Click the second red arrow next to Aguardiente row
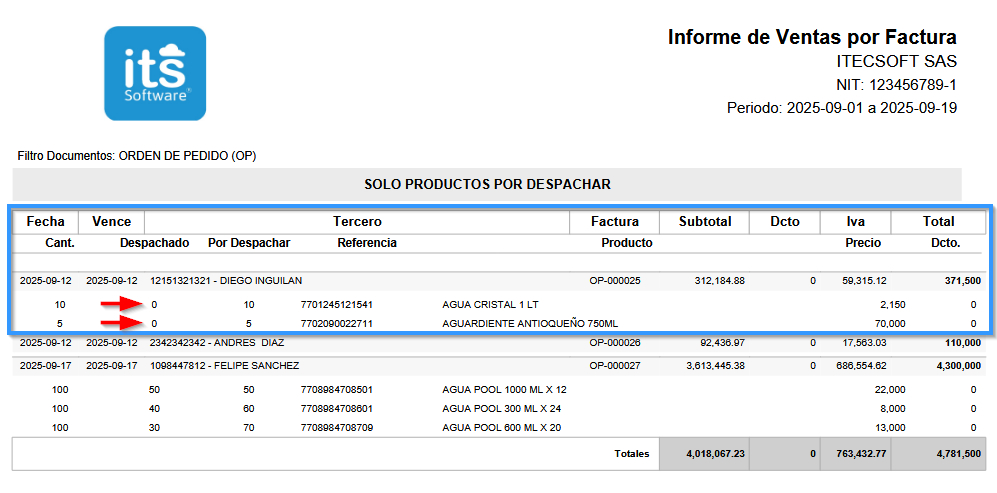The width and height of the screenshot is (997, 493). 121,323
